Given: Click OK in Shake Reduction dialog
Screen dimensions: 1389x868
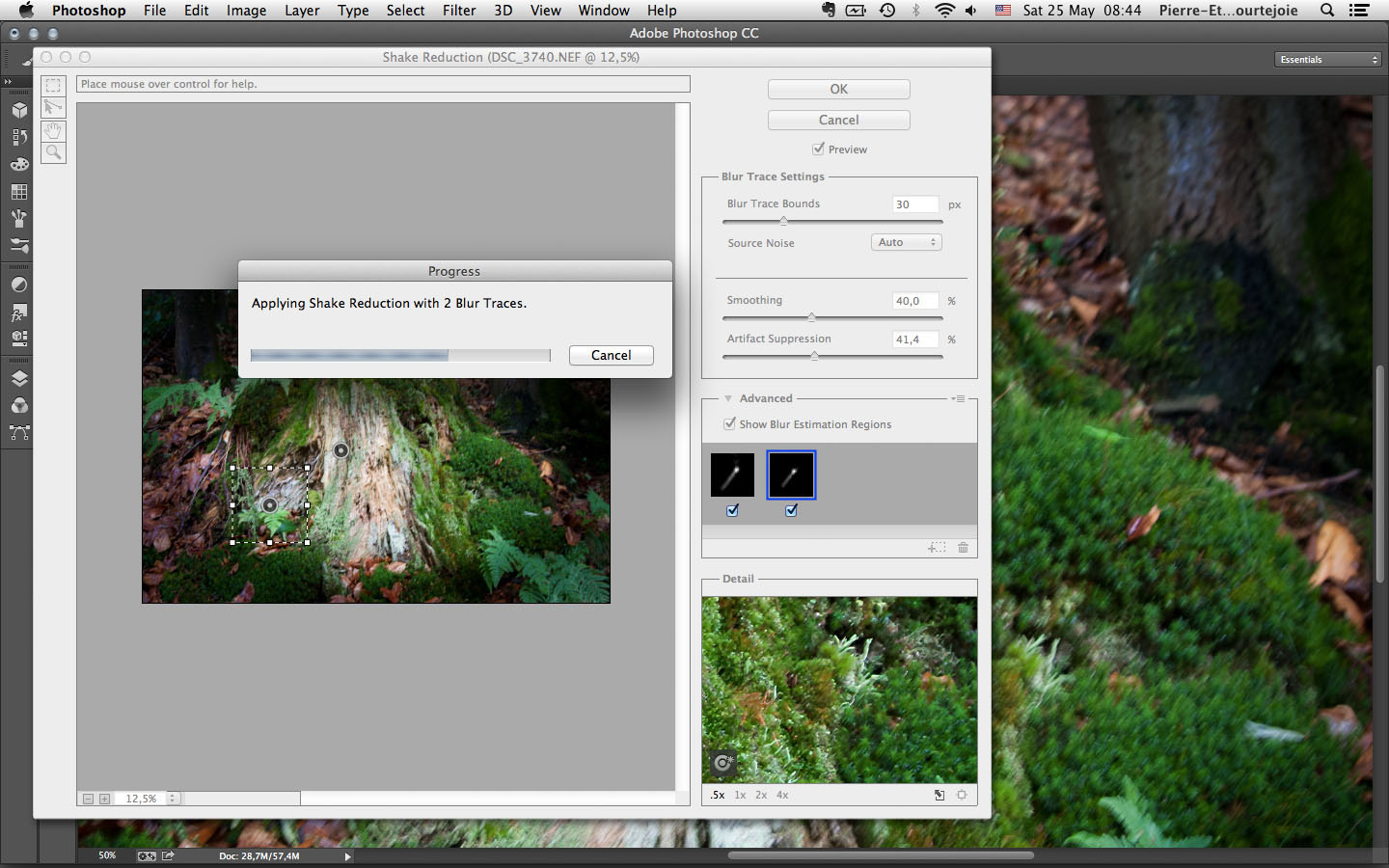Looking at the screenshot, I should 839,89.
